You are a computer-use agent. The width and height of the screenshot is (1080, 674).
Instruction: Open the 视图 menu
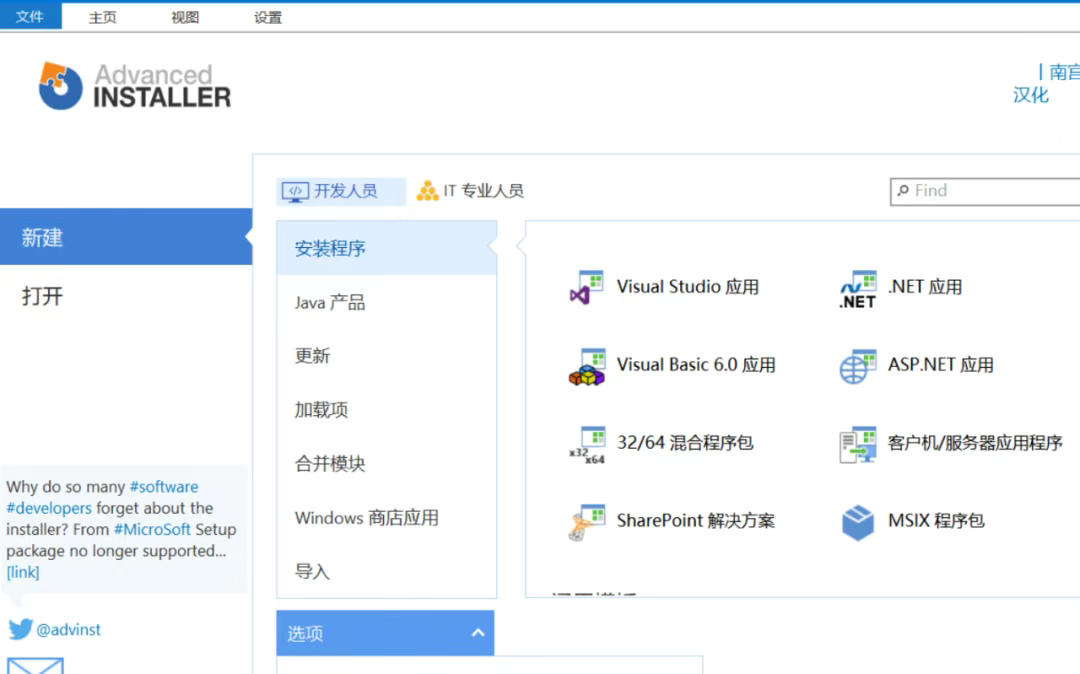click(x=184, y=15)
